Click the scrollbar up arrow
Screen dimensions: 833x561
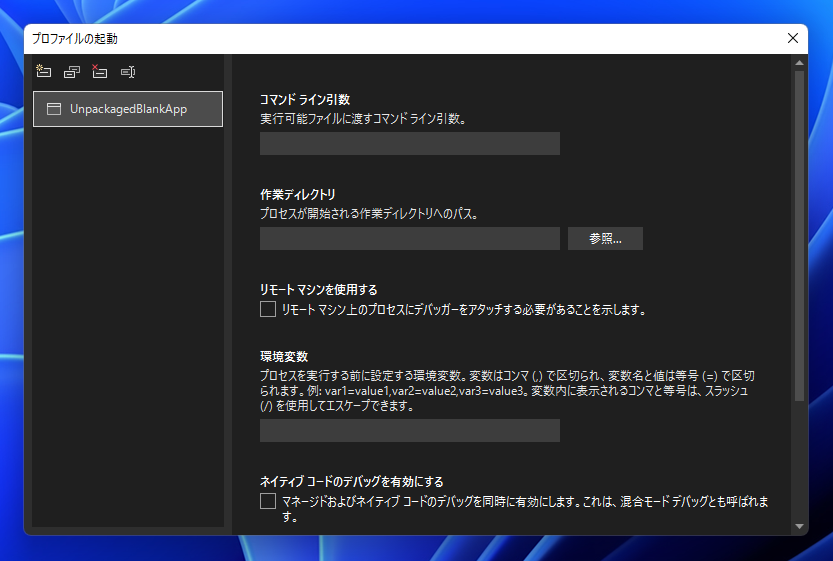tap(800, 63)
